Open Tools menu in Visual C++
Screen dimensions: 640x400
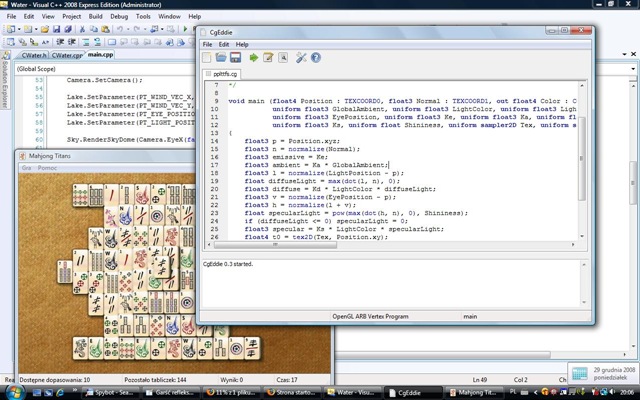point(143,16)
